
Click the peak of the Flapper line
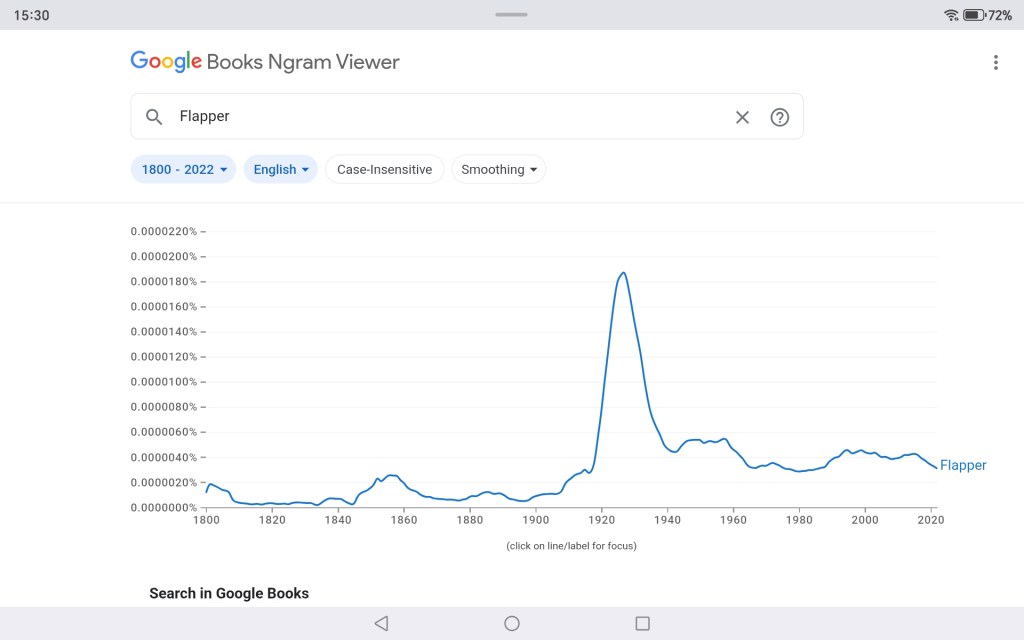(624, 272)
